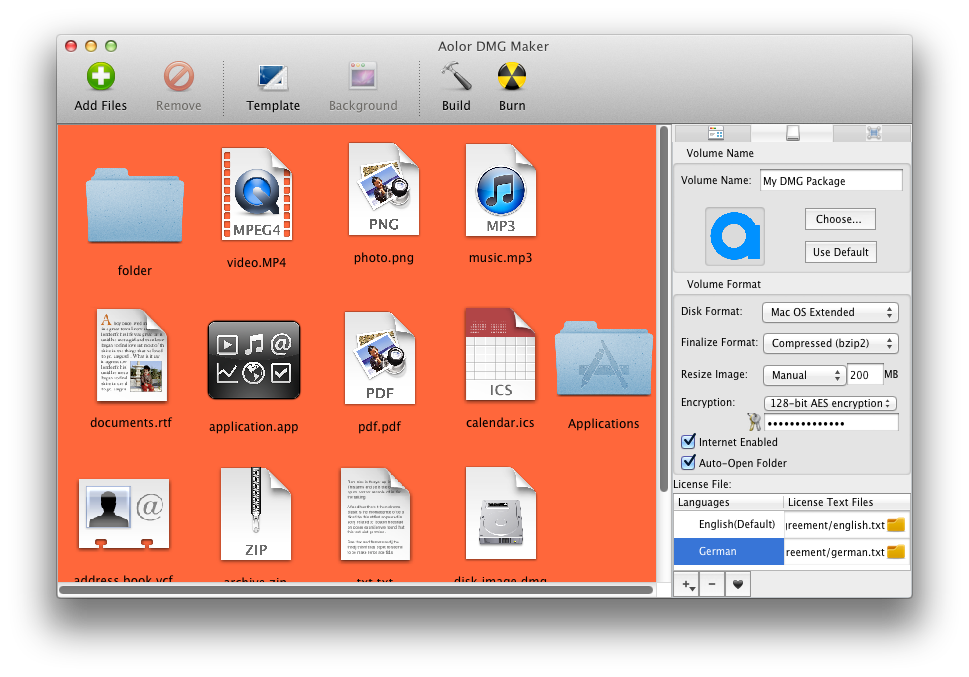Expand the Finalize Format dropdown
969x677 pixels.
[x=830, y=343]
